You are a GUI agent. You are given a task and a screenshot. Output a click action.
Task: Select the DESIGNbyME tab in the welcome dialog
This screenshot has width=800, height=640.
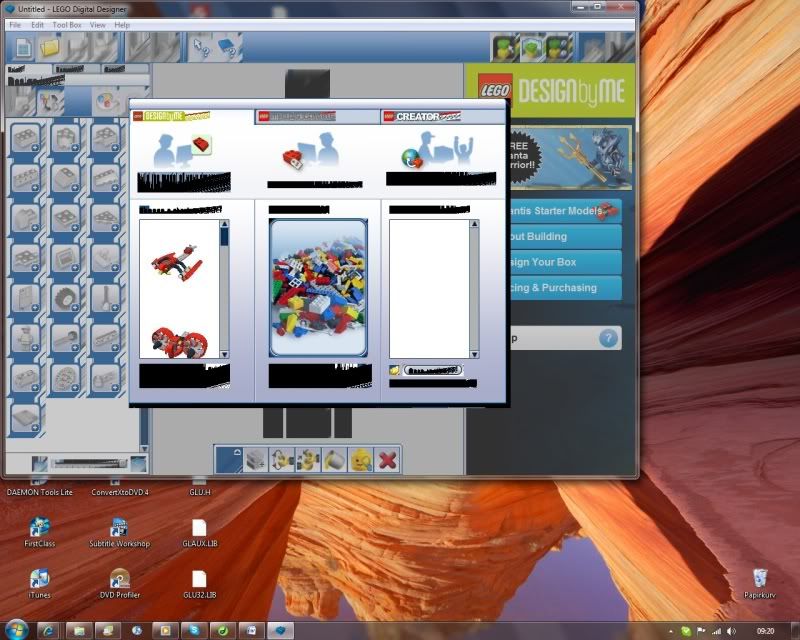[192, 116]
